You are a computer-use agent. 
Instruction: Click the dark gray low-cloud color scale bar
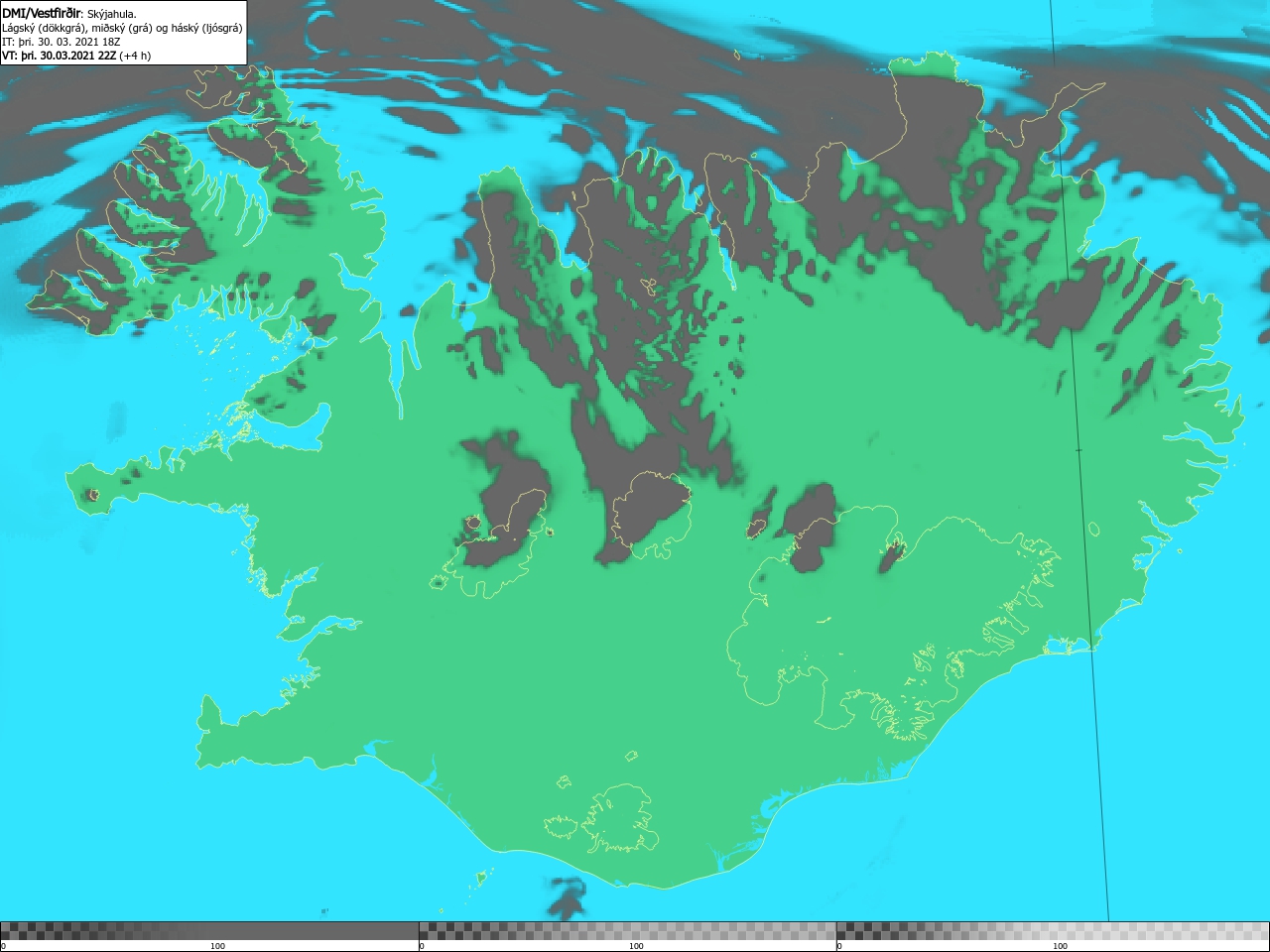pyautogui.click(x=209, y=930)
